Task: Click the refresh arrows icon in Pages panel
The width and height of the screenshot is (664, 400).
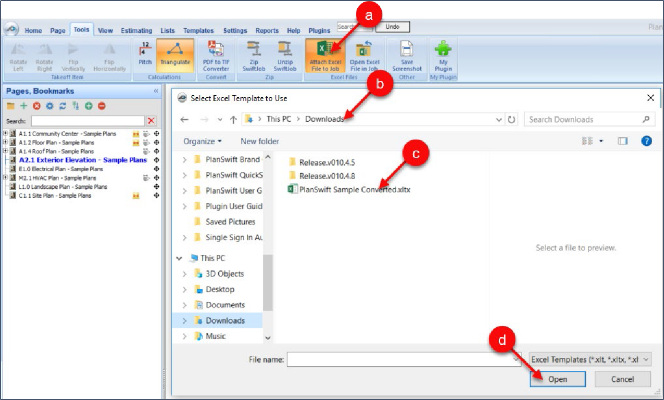Action: pos(63,106)
